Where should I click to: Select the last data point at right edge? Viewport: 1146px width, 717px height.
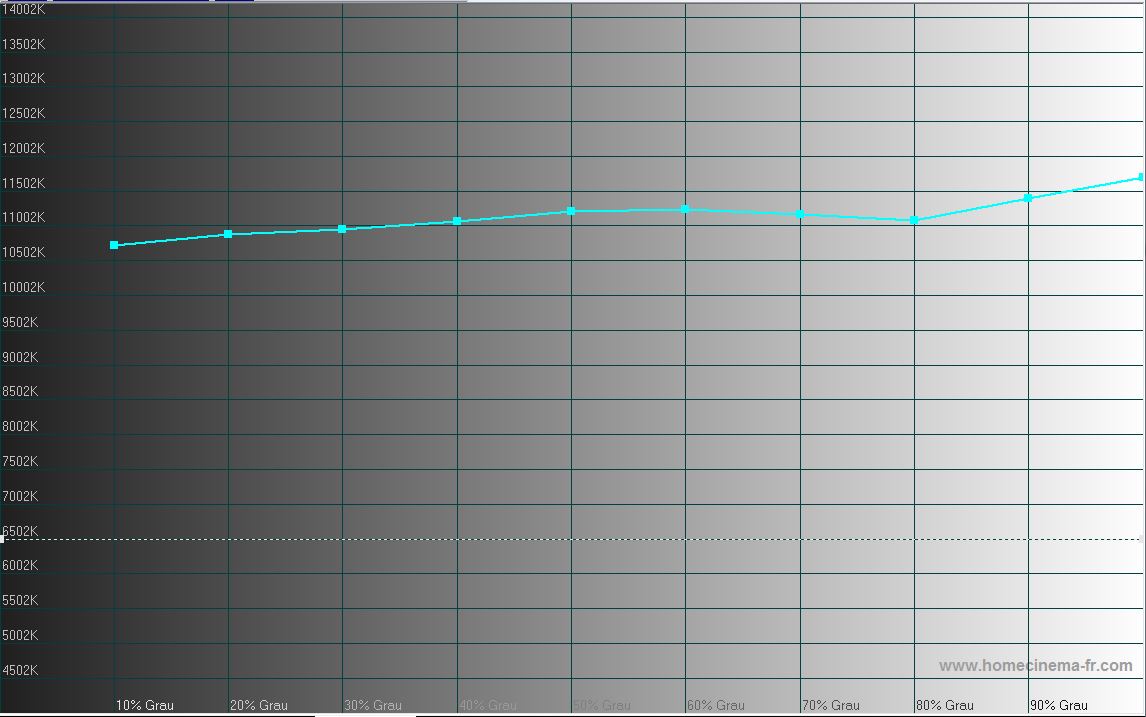coord(1142,178)
